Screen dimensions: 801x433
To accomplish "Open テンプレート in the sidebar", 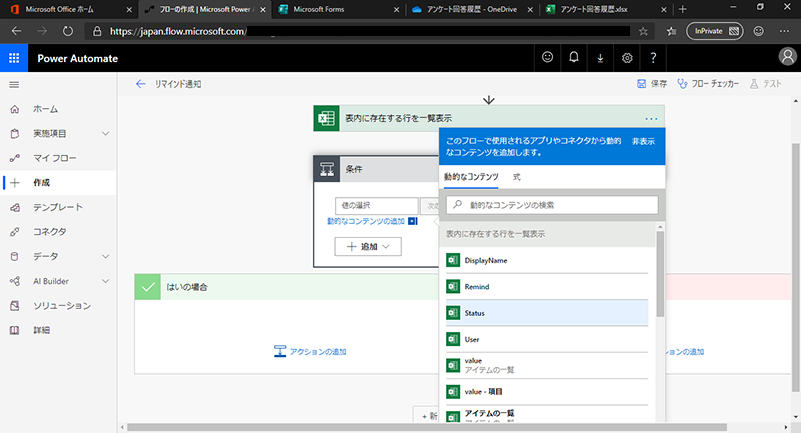I will 58,207.
